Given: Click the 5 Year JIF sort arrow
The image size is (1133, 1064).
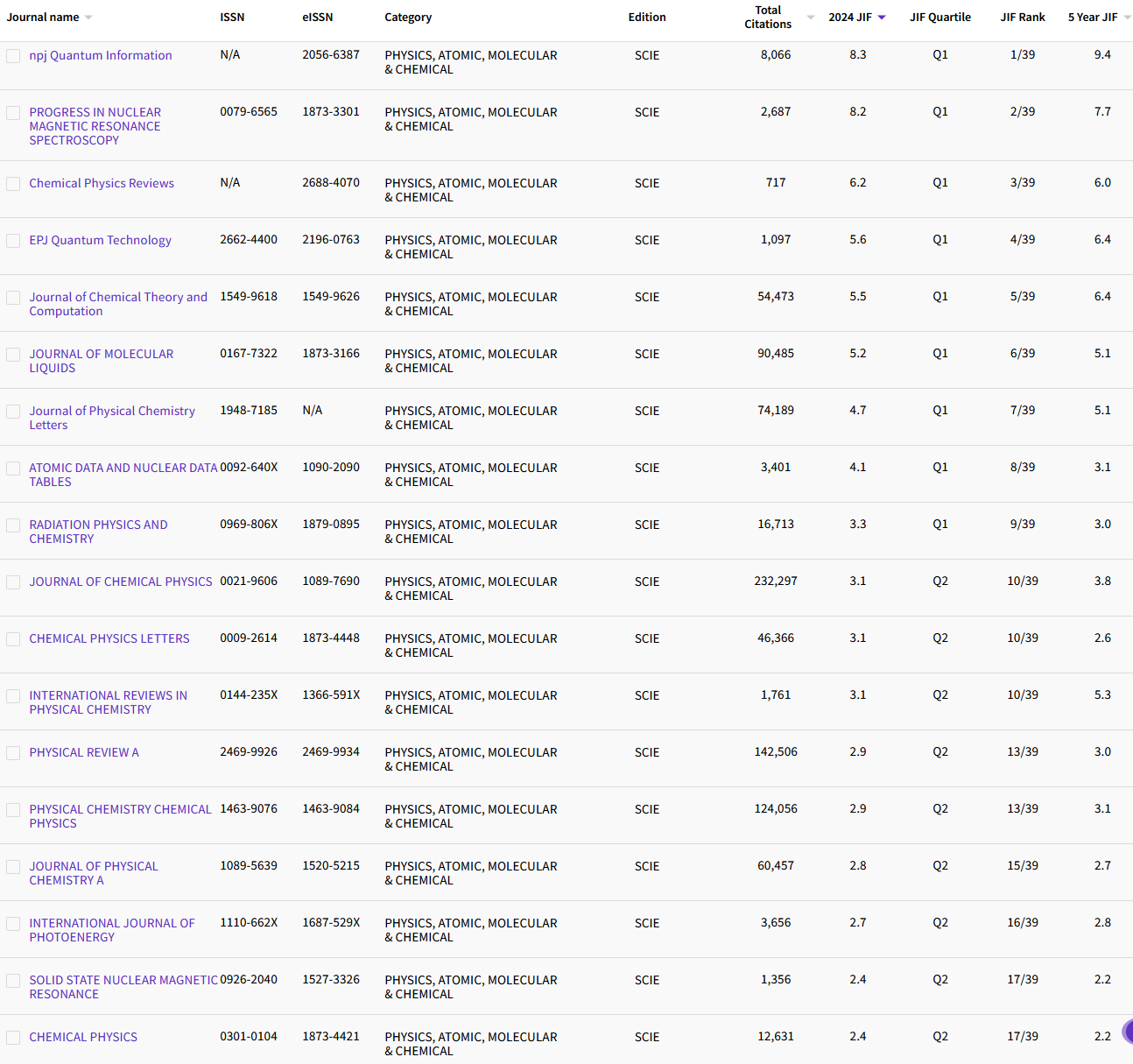Looking at the screenshot, I should (1127, 18).
